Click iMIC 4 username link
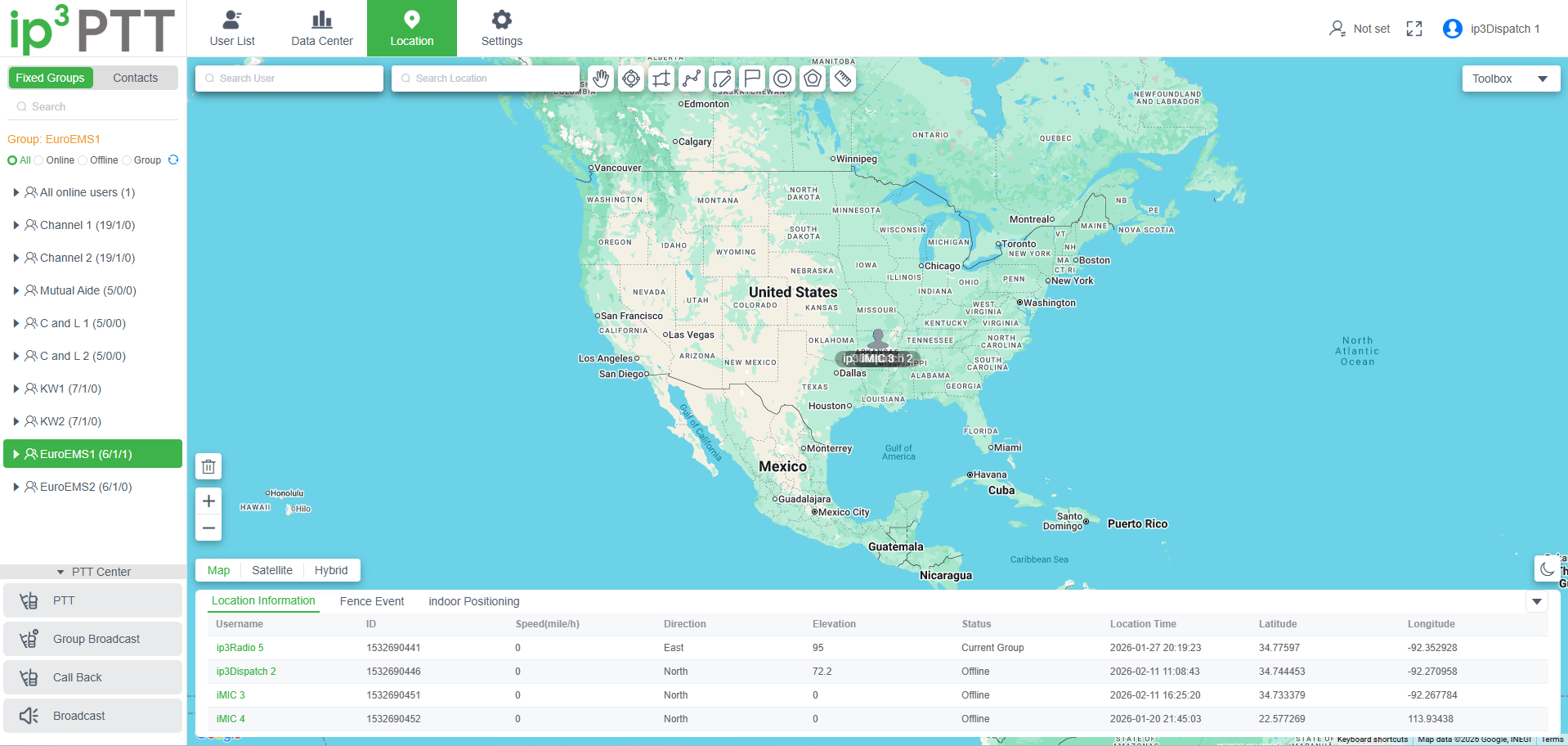Screen dimensions: 1568x746 point(231,719)
